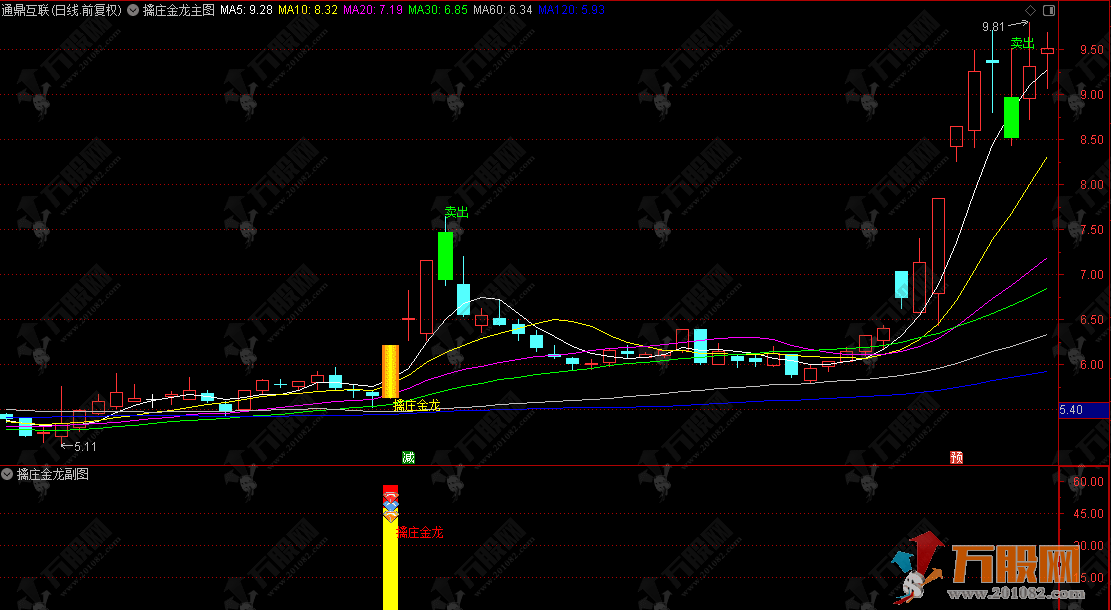Click the green 减 marker icon

point(408,457)
